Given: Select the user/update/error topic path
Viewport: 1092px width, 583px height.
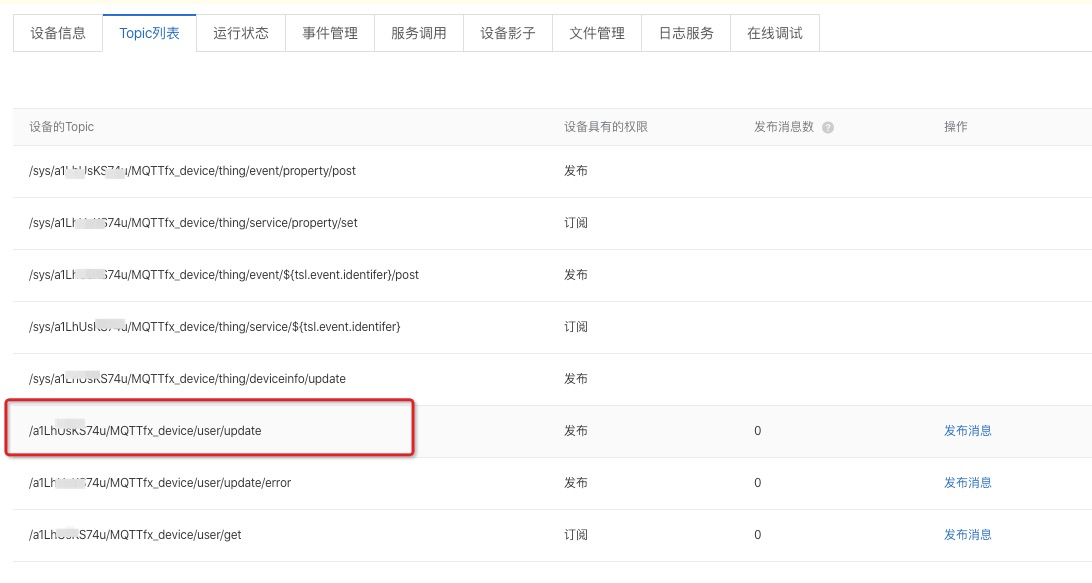Looking at the screenshot, I should point(161,483).
